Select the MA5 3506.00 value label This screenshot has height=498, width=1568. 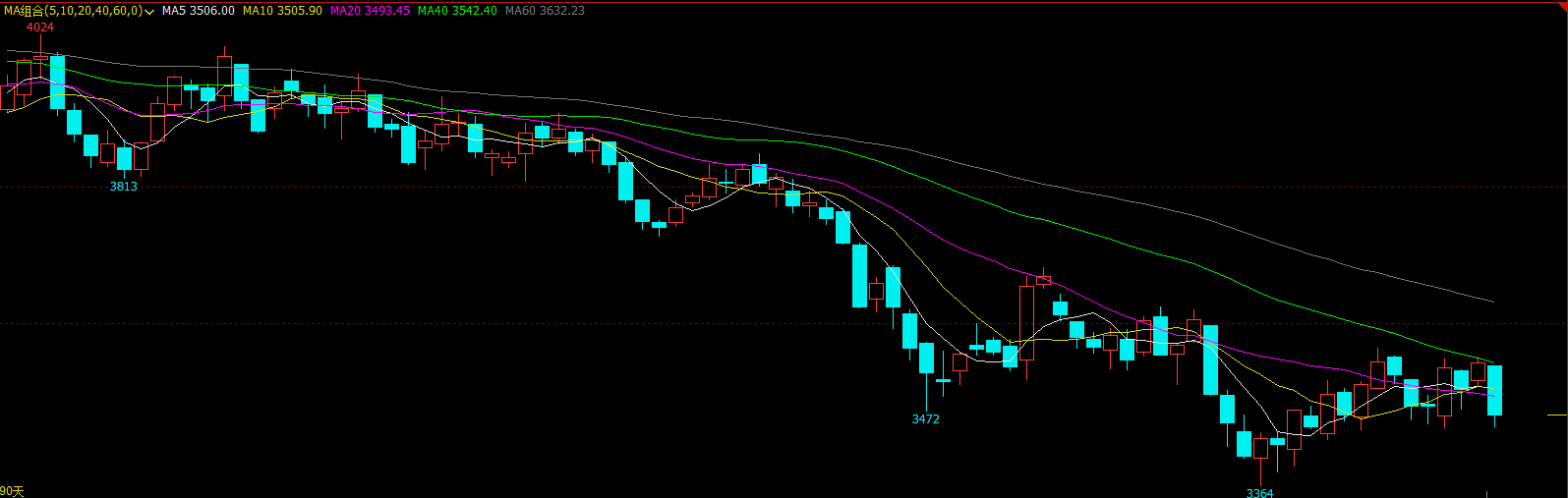click(x=199, y=11)
